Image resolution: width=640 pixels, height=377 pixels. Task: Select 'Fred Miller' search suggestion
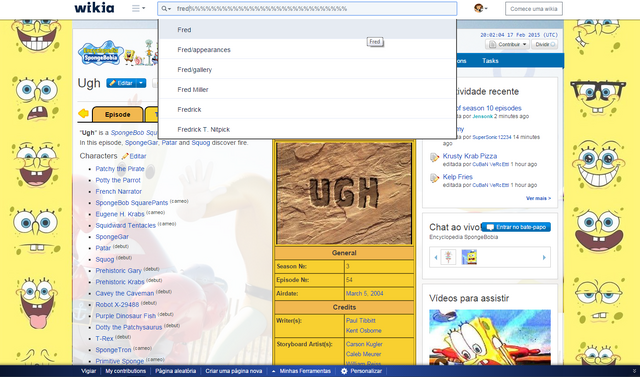tap(308, 90)
